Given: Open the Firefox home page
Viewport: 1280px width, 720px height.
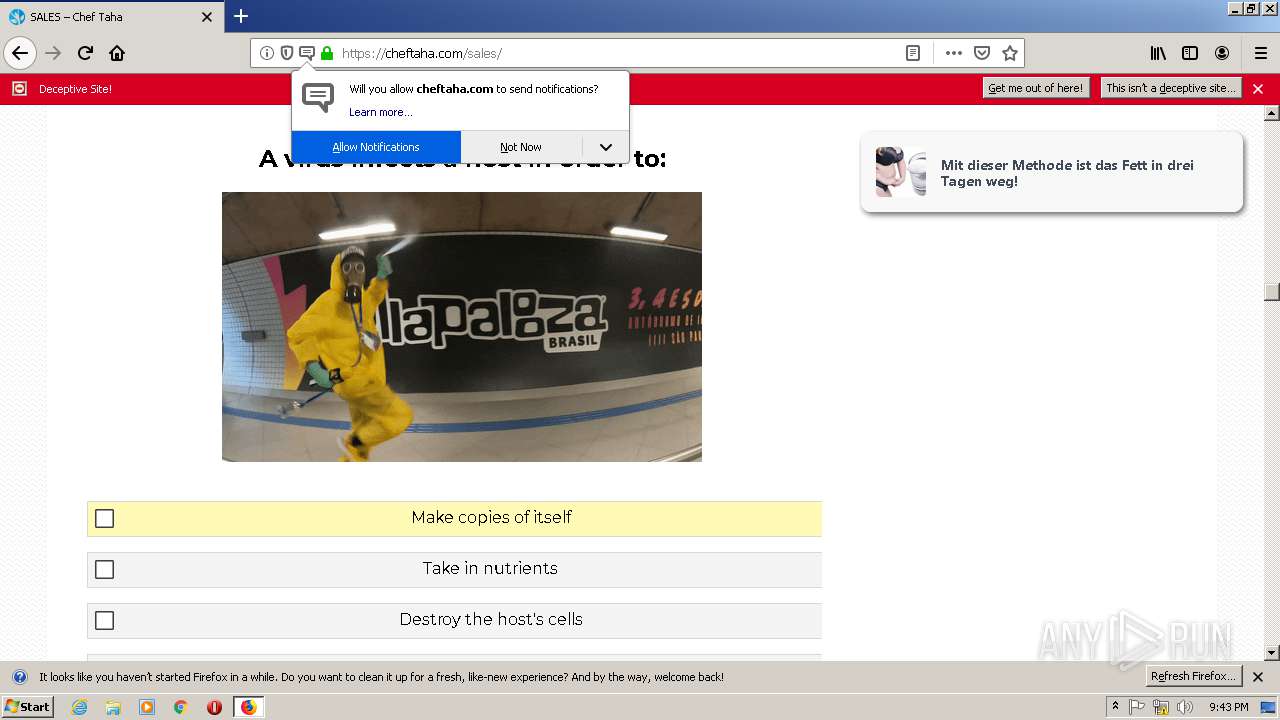Looking at the screenshot, I should [x=117, y=53].
